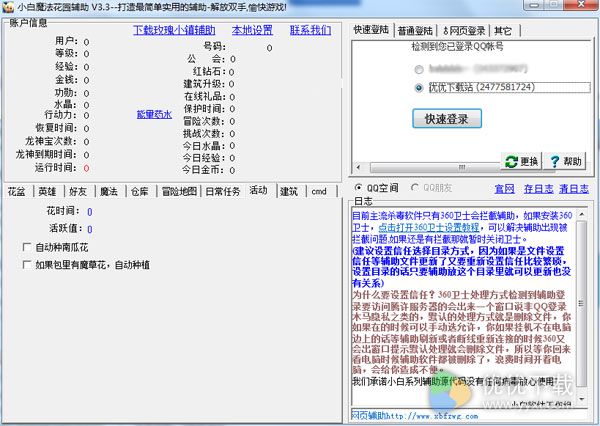Tick the 如果包里有魔草花,自动种植 checkbox
Image resolution: width=600 pixels, height=426 pixels.
pyautogui.click(x=27, y=264)
